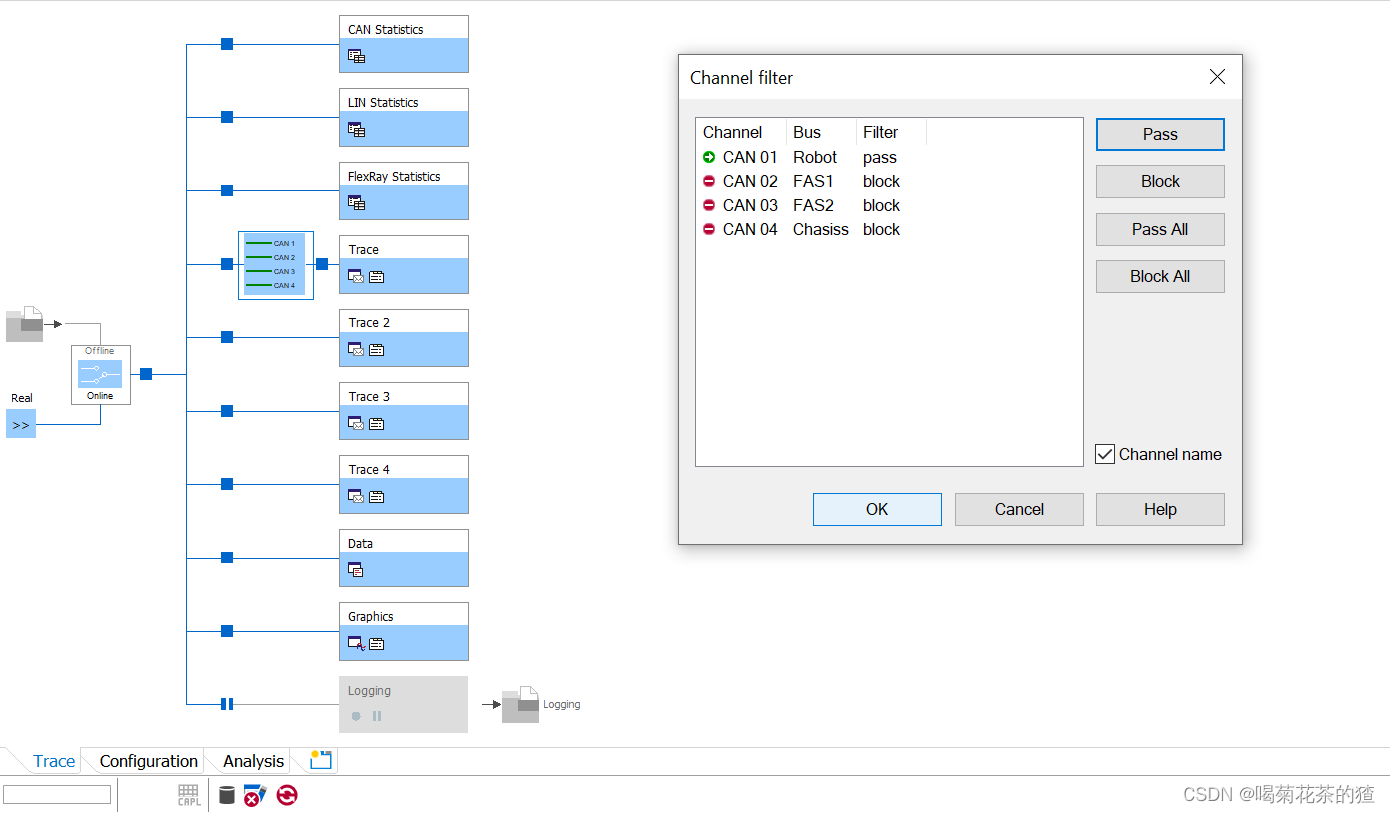Switch to the Analysis desktop tab
The image size is (1390, 813).
tap(254, 761)
